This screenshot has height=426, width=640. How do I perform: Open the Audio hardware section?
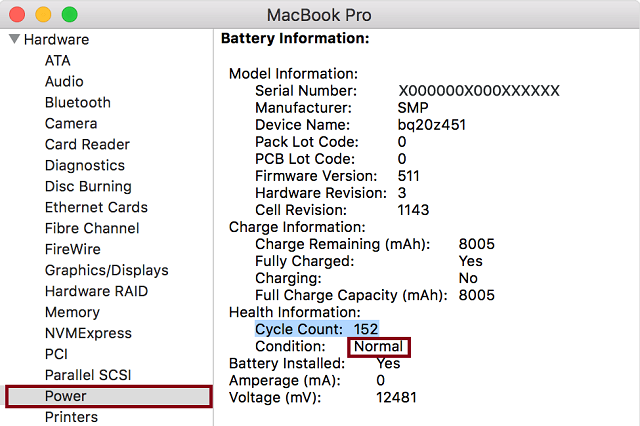coord(64,81)
